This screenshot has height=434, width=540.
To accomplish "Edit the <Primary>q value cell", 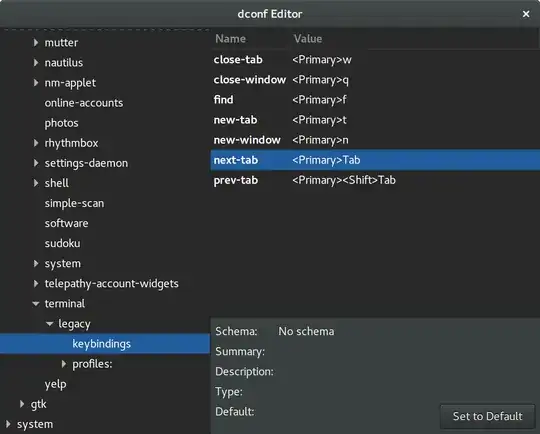I will point(320,80).
